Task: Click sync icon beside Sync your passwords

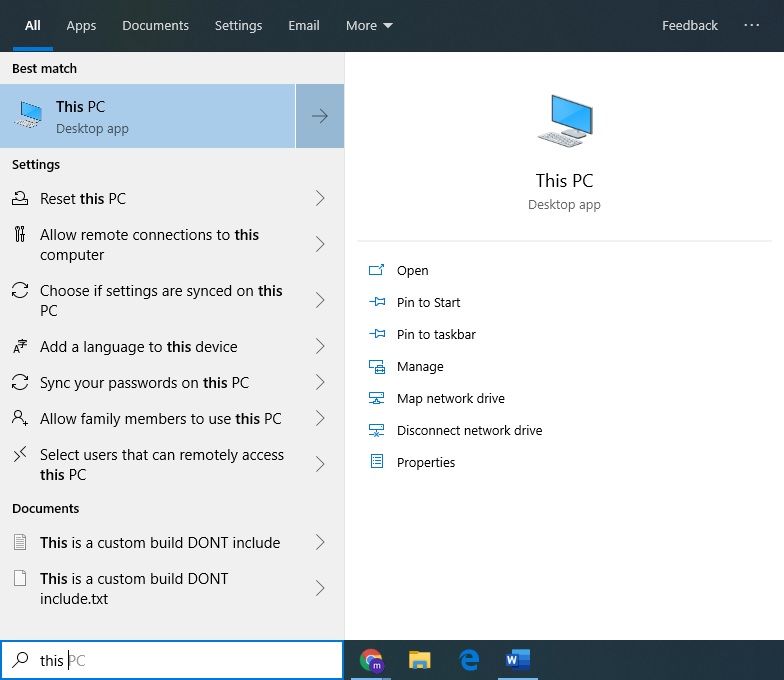Action: pos(20,382)
